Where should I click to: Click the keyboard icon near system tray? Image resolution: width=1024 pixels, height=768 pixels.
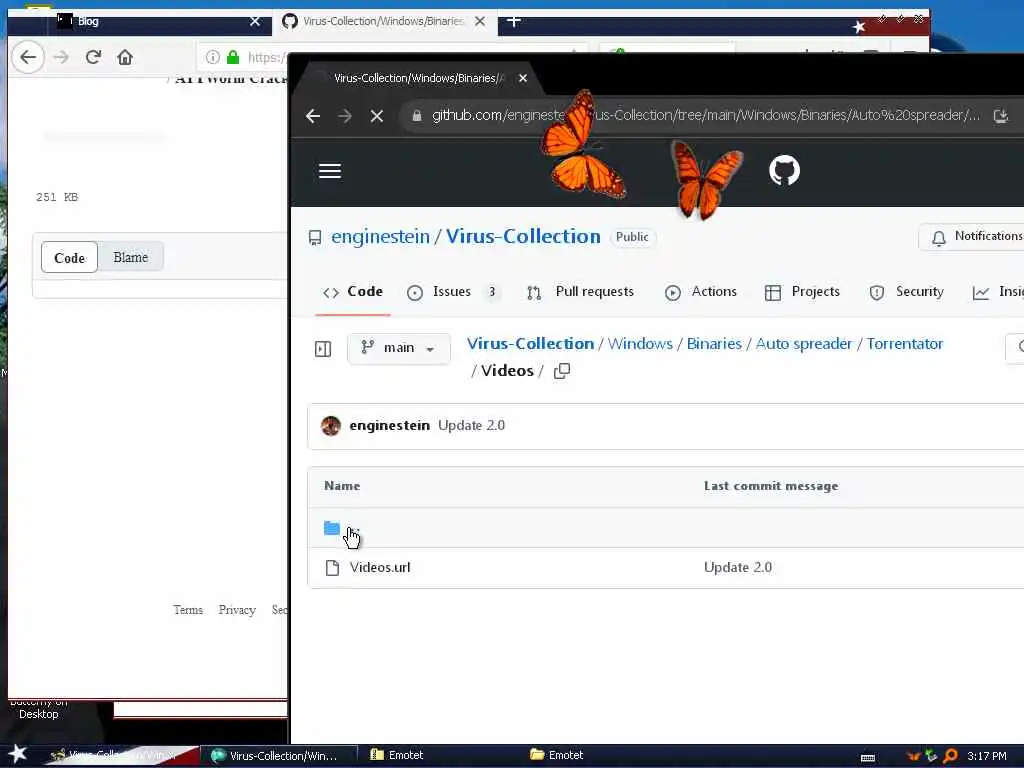(x=868, y=757)
